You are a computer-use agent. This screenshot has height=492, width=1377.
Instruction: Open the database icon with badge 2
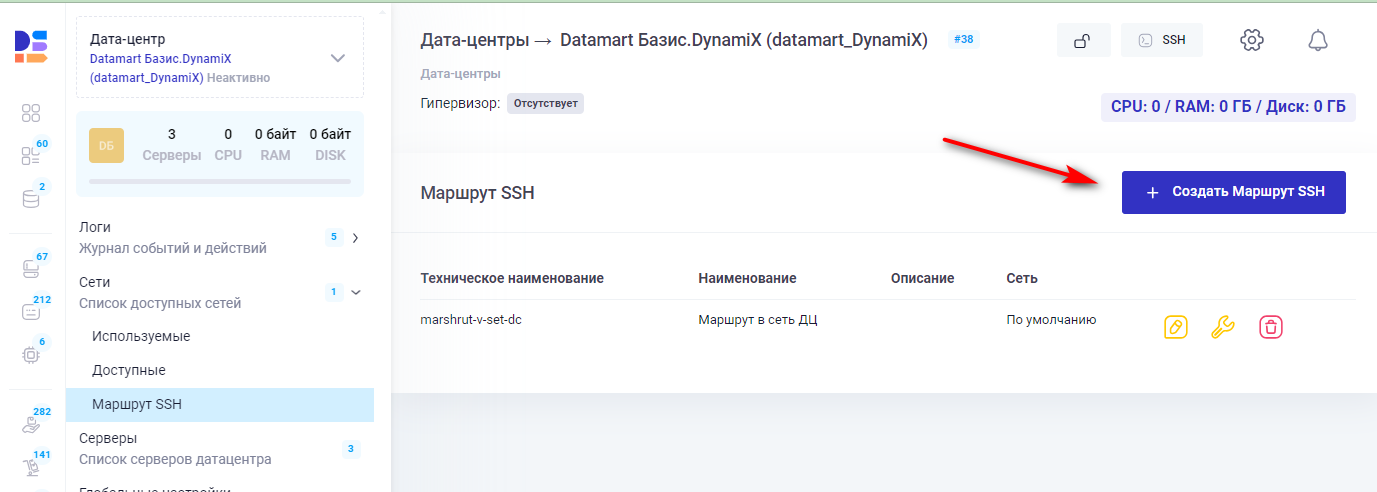[x=31, y=198]
